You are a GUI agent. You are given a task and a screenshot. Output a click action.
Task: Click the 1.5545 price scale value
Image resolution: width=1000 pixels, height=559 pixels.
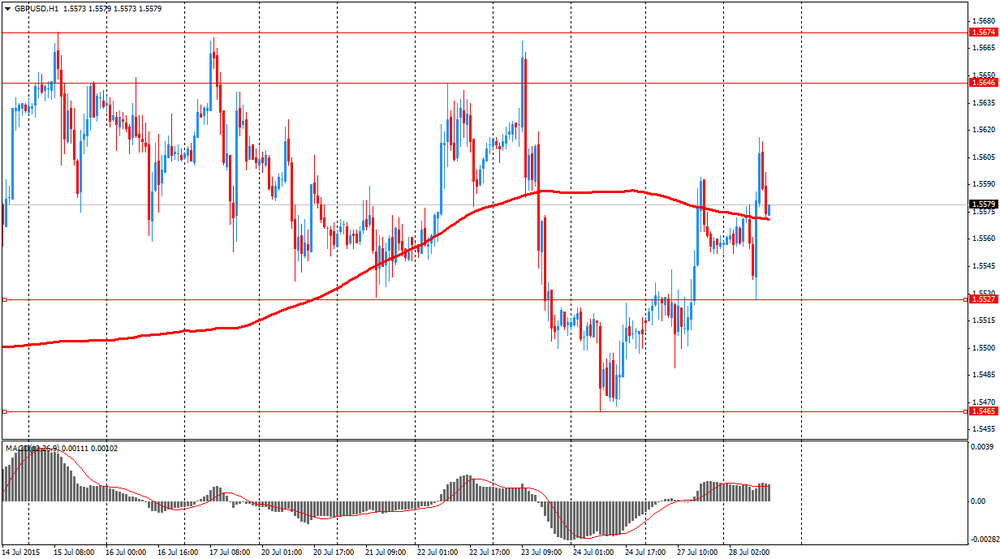[983, 266]
